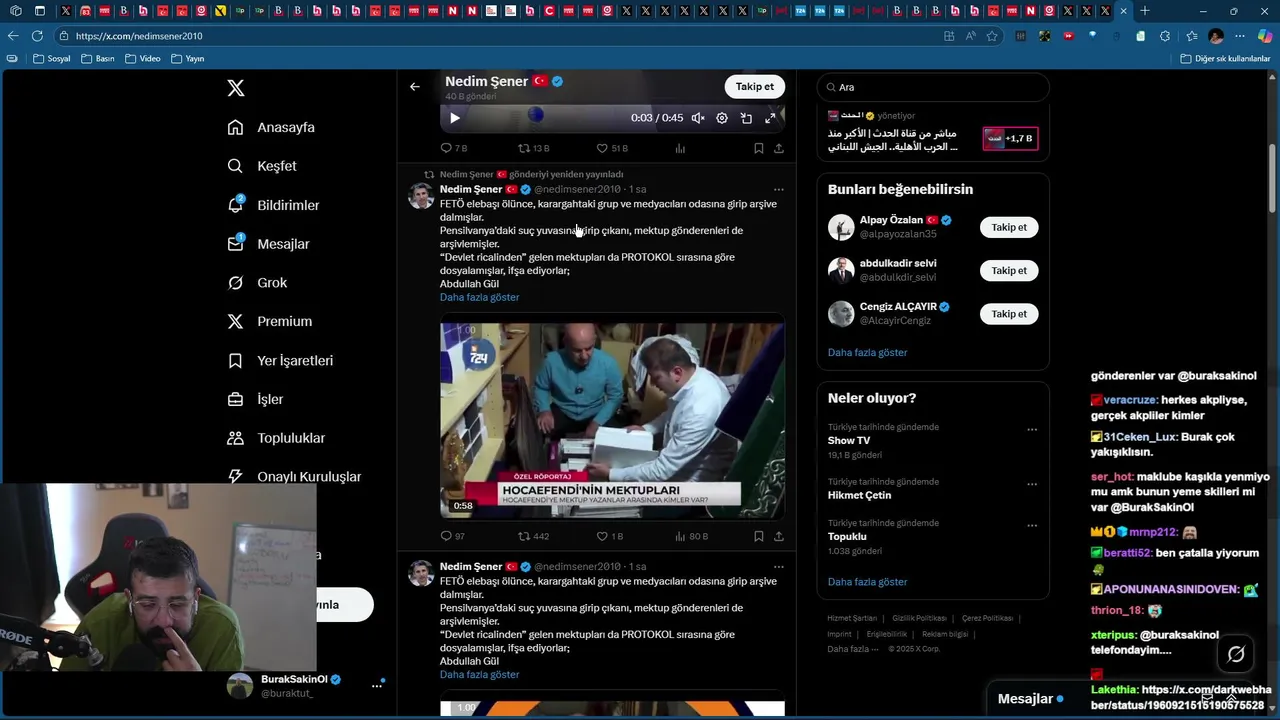1280x720 pixels.
Task: Open Bildirimler bell icon
Action: (235, 205)
